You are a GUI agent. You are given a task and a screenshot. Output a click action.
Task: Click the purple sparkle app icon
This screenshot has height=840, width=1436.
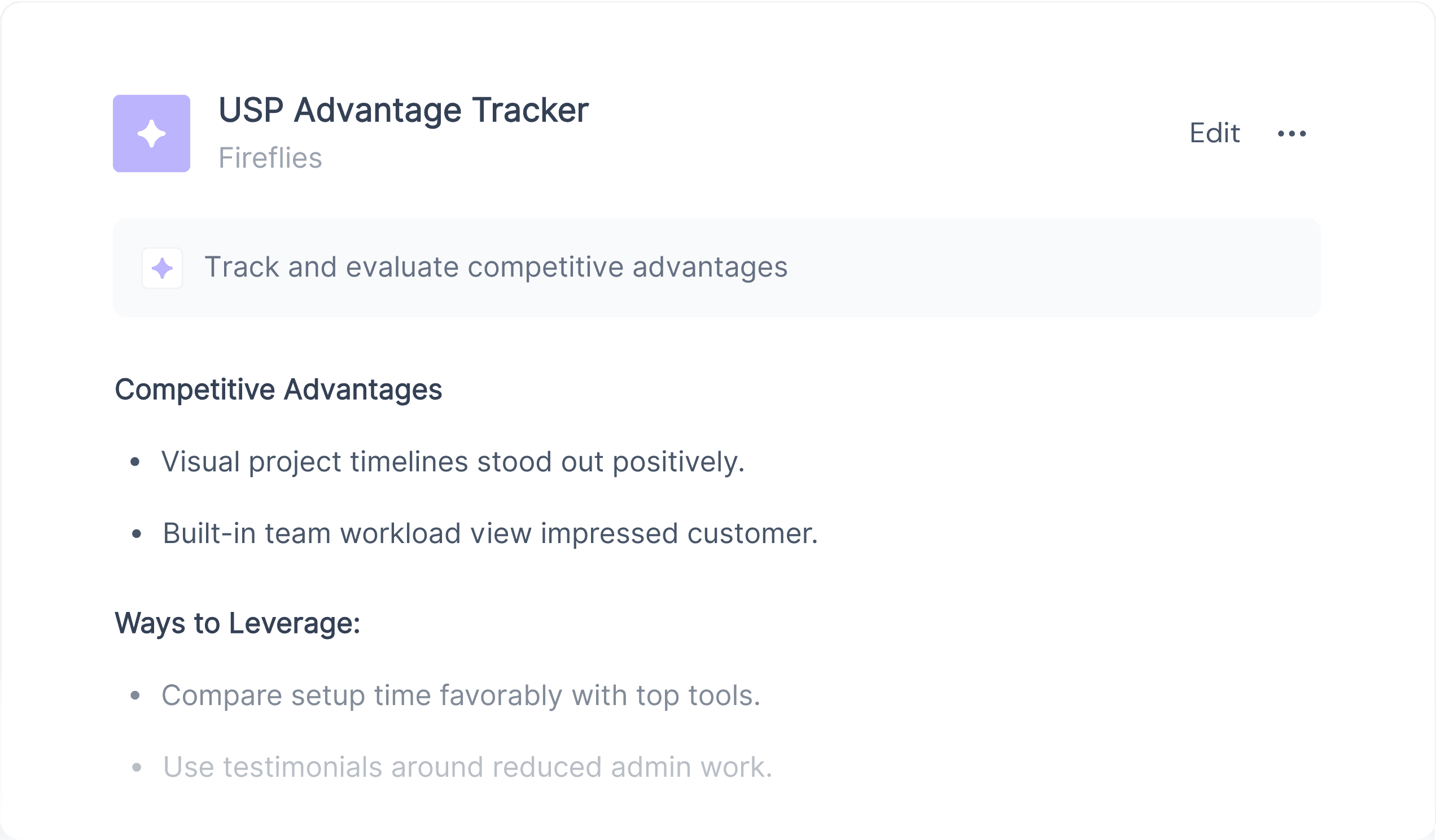[x=152, y=133]
